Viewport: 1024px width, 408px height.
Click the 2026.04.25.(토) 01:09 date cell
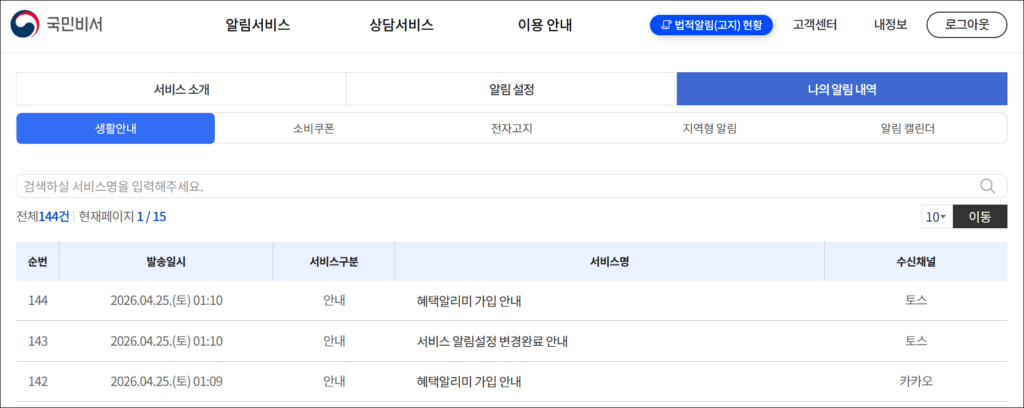click(167, 382)
